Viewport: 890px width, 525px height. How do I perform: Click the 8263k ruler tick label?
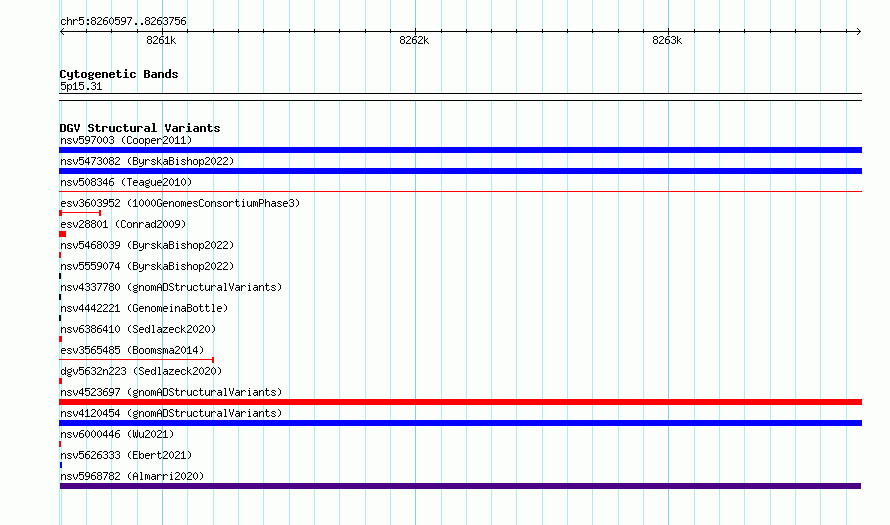pos(667,40)
